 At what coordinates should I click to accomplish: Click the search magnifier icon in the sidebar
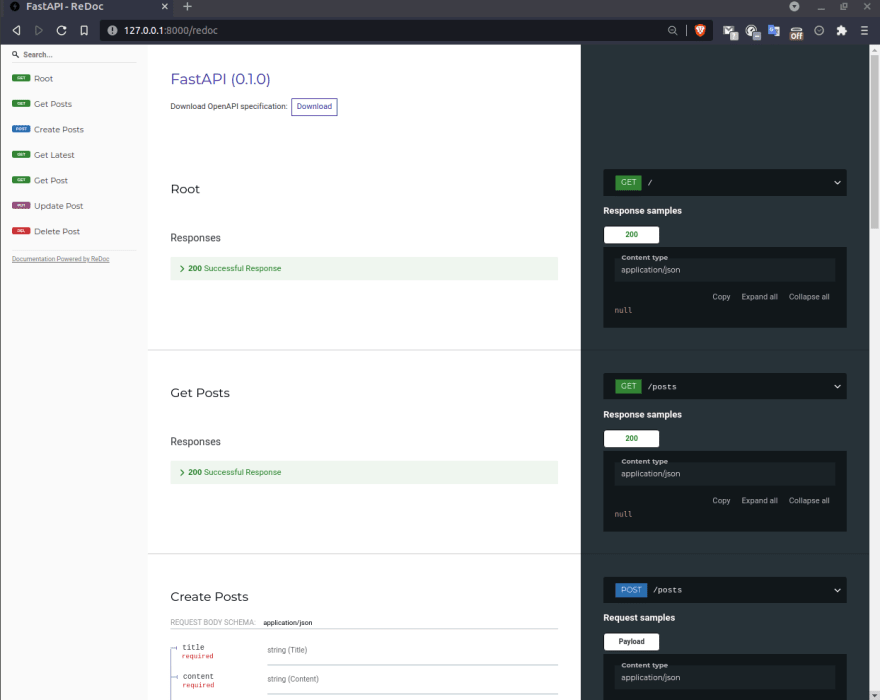point(16,54)
